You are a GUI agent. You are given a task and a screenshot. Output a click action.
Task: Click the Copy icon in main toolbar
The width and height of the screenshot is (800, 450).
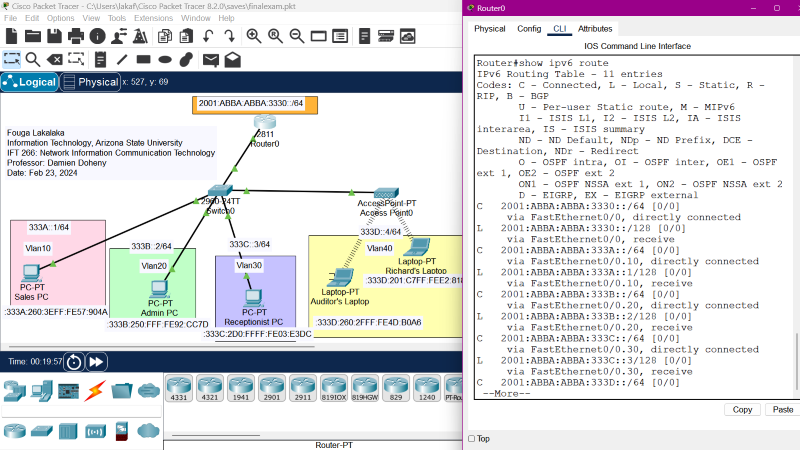164,36
